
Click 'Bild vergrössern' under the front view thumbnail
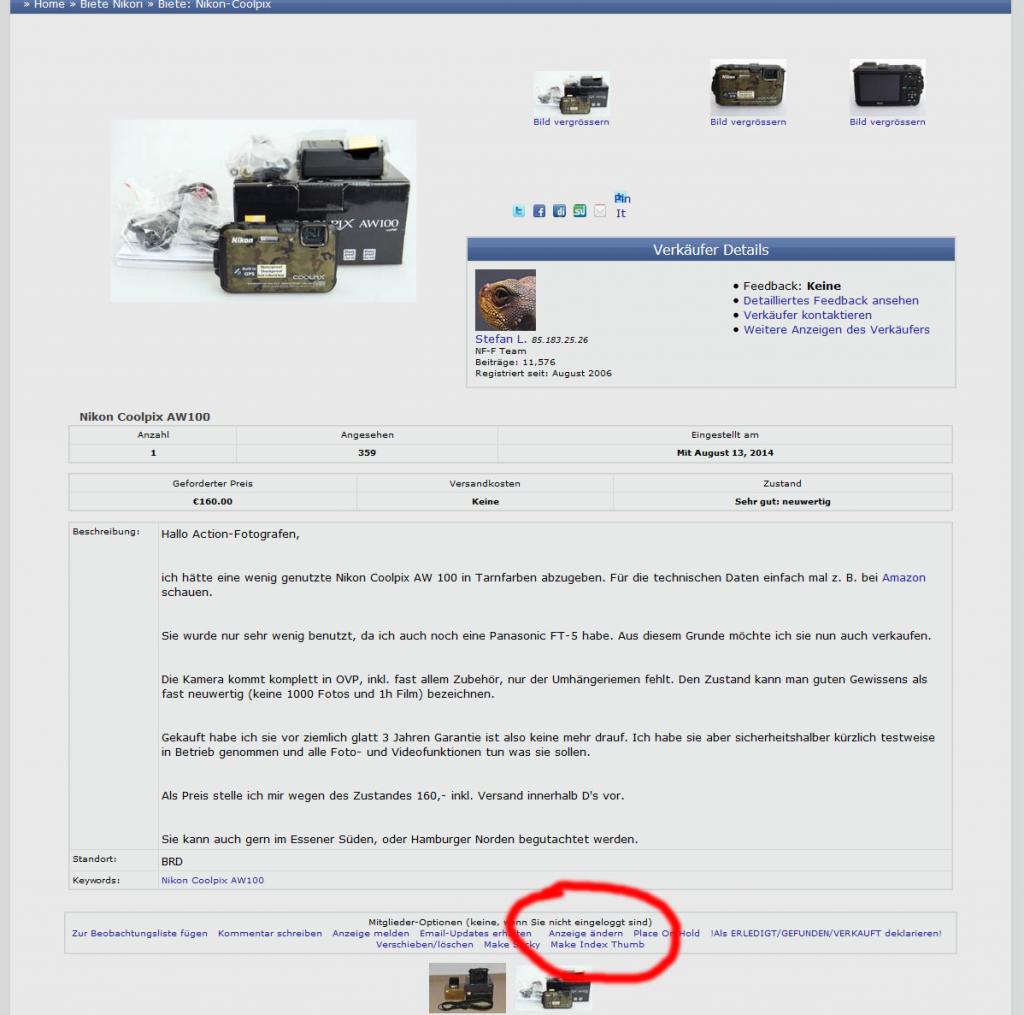coord(748,122)
